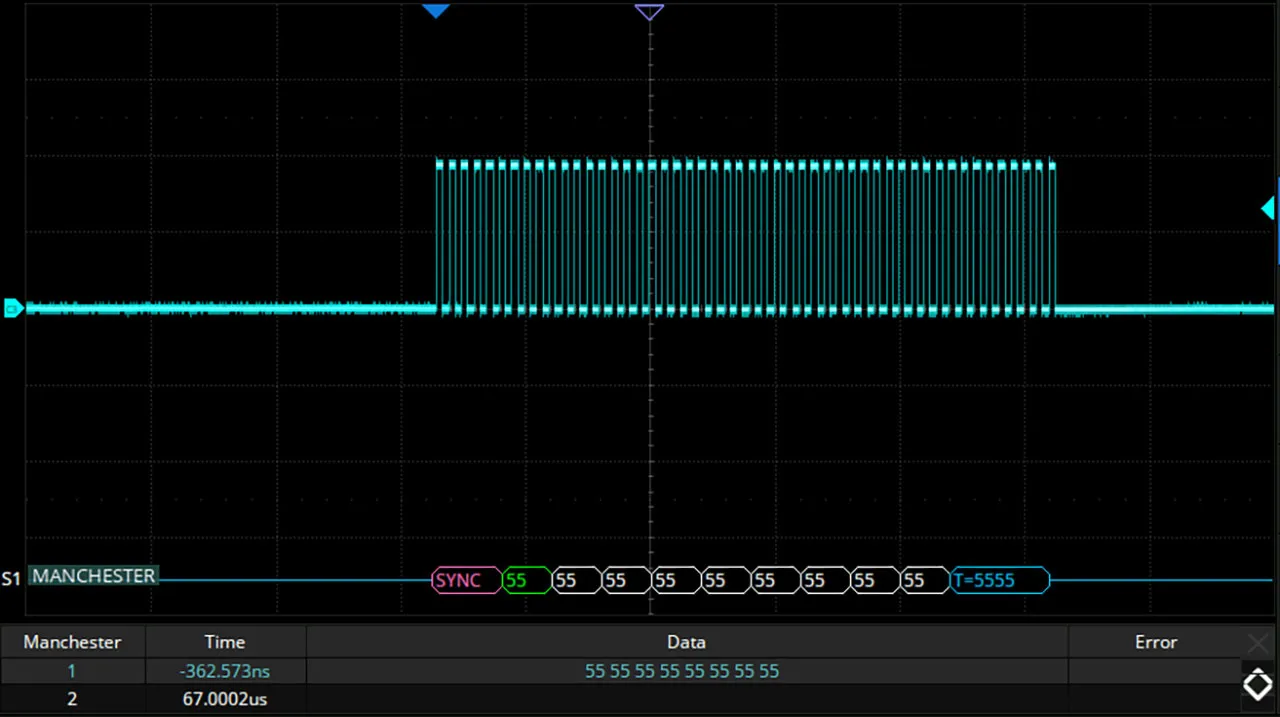The height and width of the screenshot is (717, 1280).
Task: Click the trigger level arrow on right edge
Action: [1268, 208]
